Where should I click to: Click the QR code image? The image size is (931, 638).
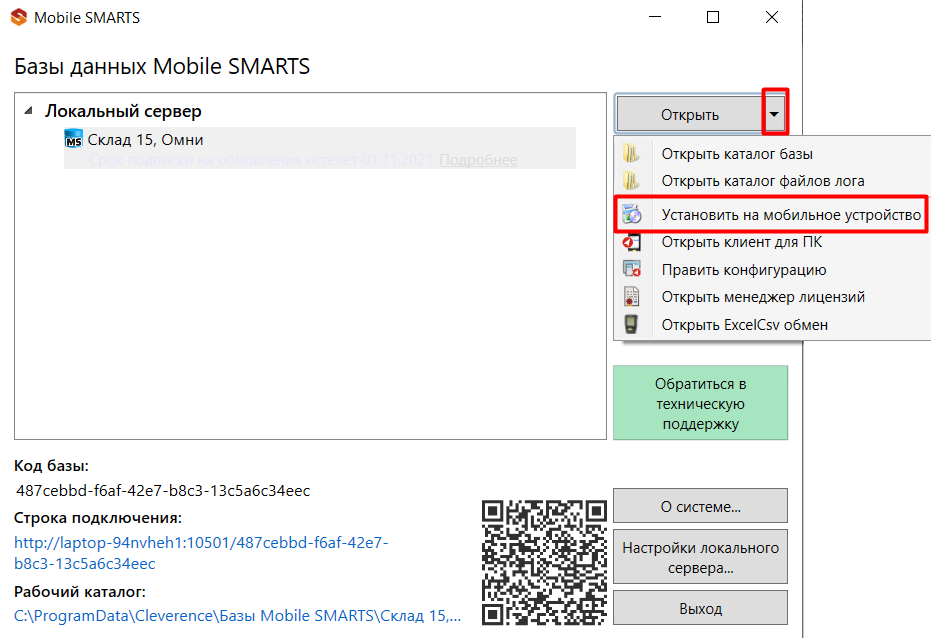[x=544, y=562]
